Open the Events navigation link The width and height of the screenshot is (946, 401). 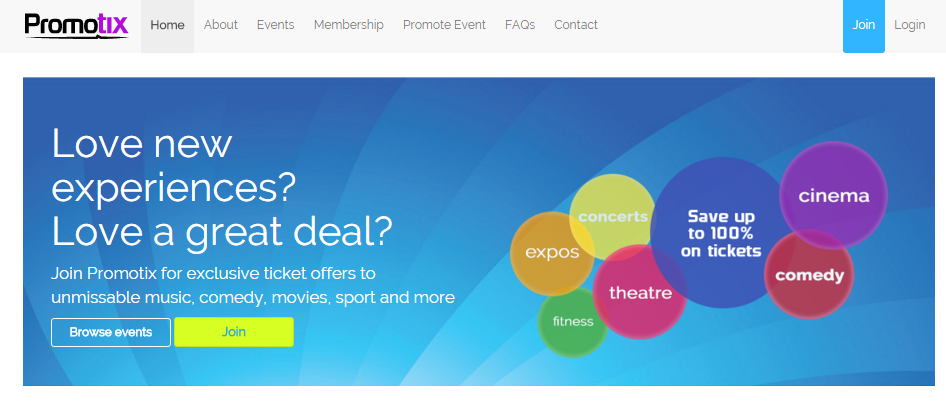276,25
